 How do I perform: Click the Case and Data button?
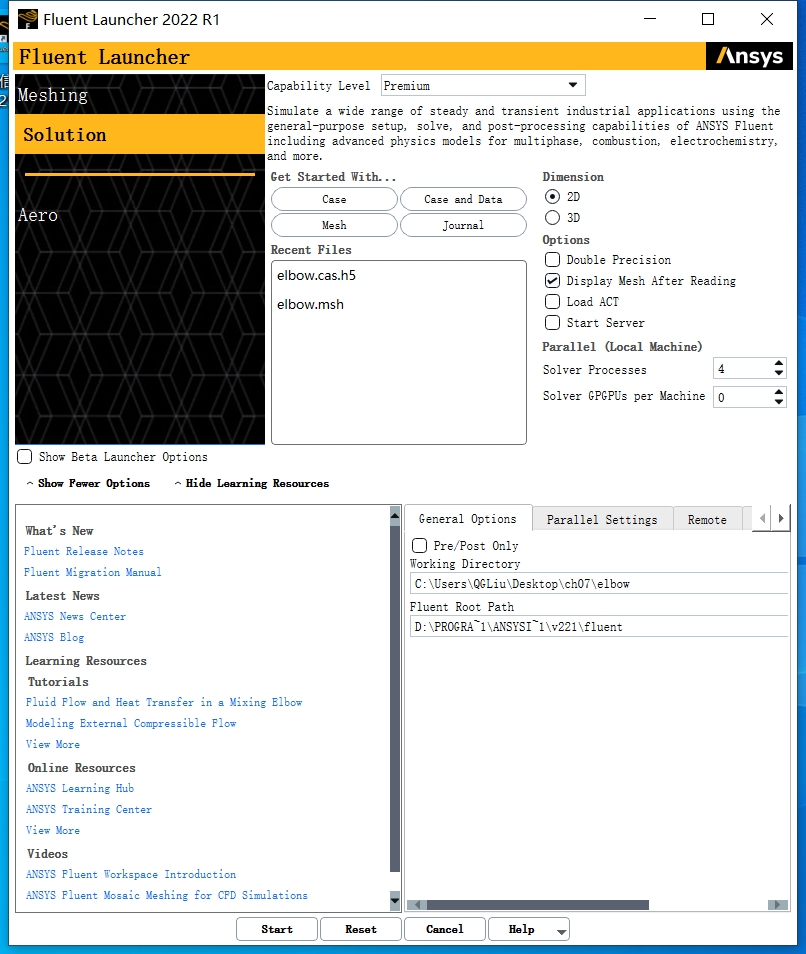click(464, 200)
